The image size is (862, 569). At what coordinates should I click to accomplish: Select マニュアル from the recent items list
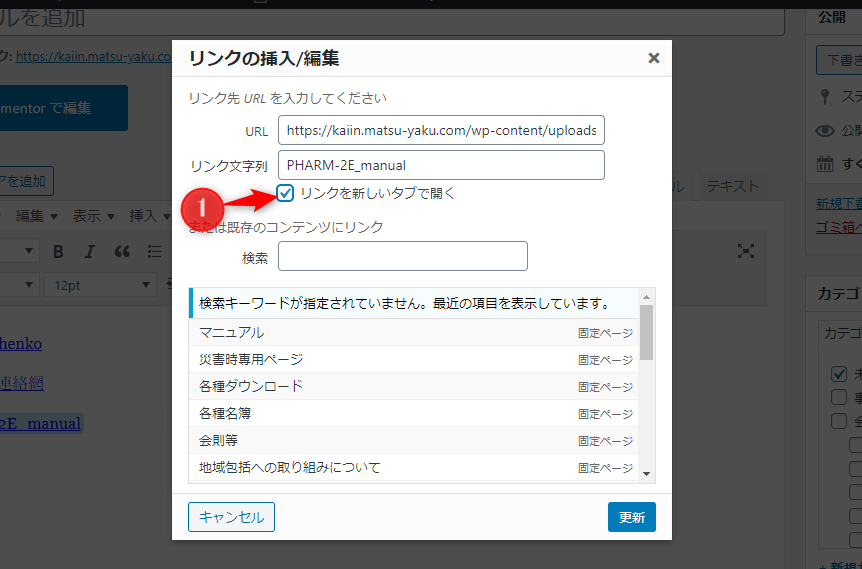click(232, 332)
